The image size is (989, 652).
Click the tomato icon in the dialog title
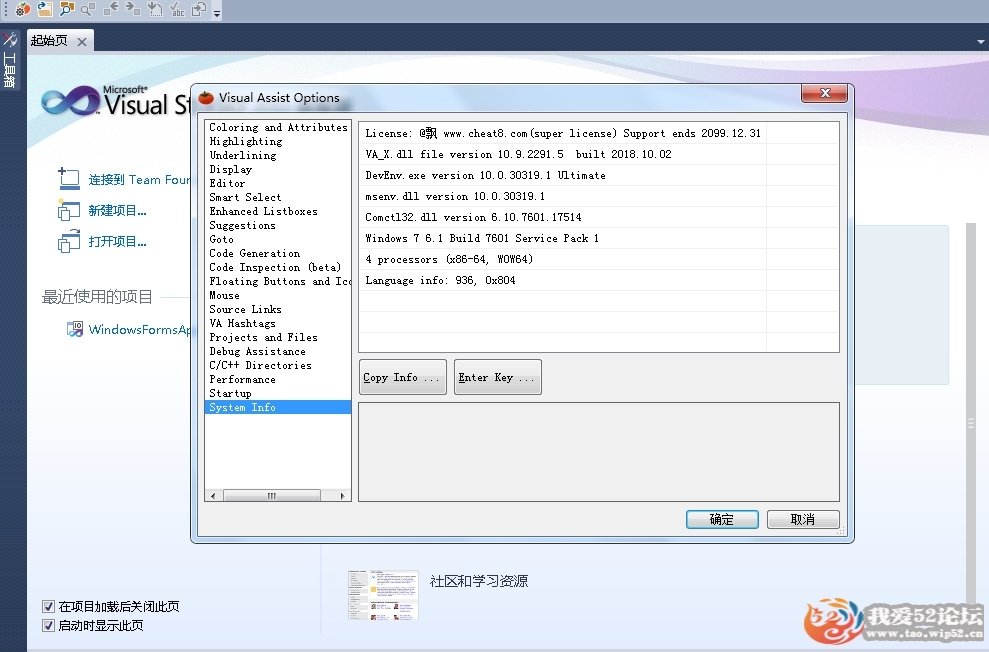coord(206,97)
